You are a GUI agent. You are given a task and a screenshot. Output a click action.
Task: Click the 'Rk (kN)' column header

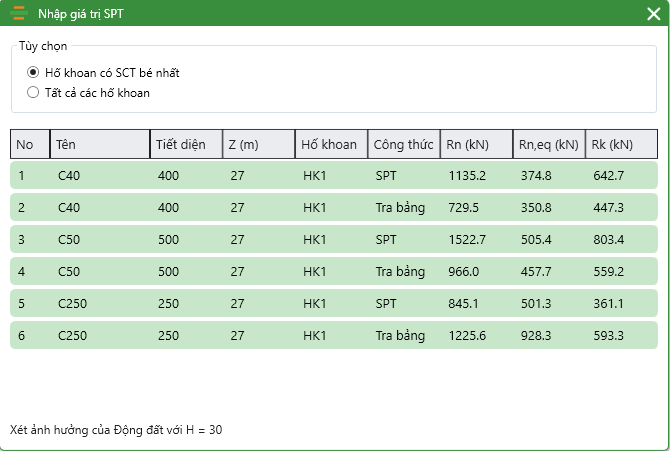620,145
